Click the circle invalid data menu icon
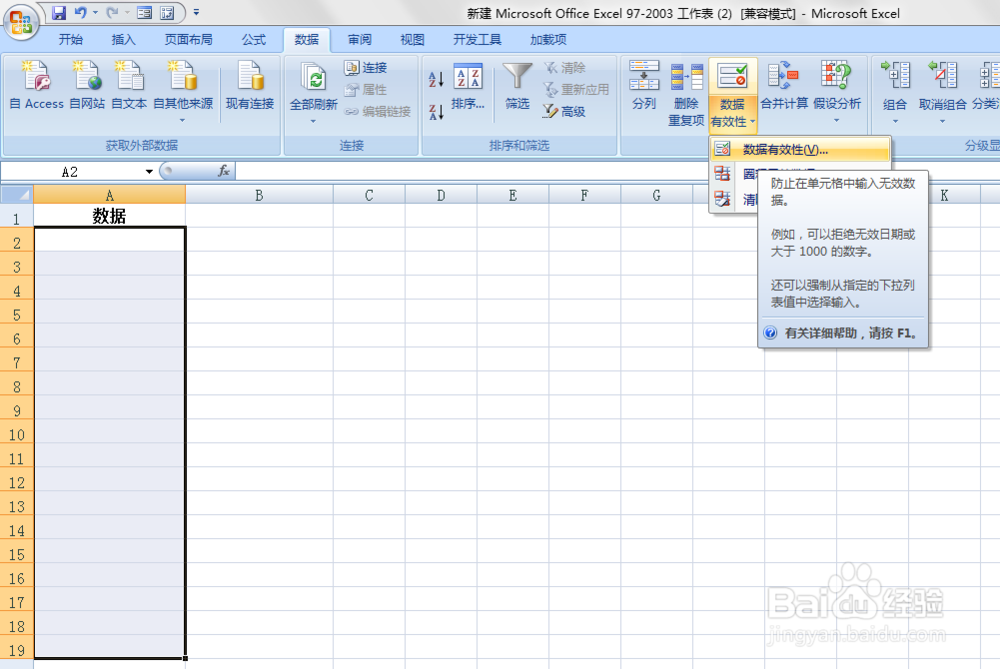Image resolution: width=1000 pixels, height=669 pixels. click(x=723, y=173)
